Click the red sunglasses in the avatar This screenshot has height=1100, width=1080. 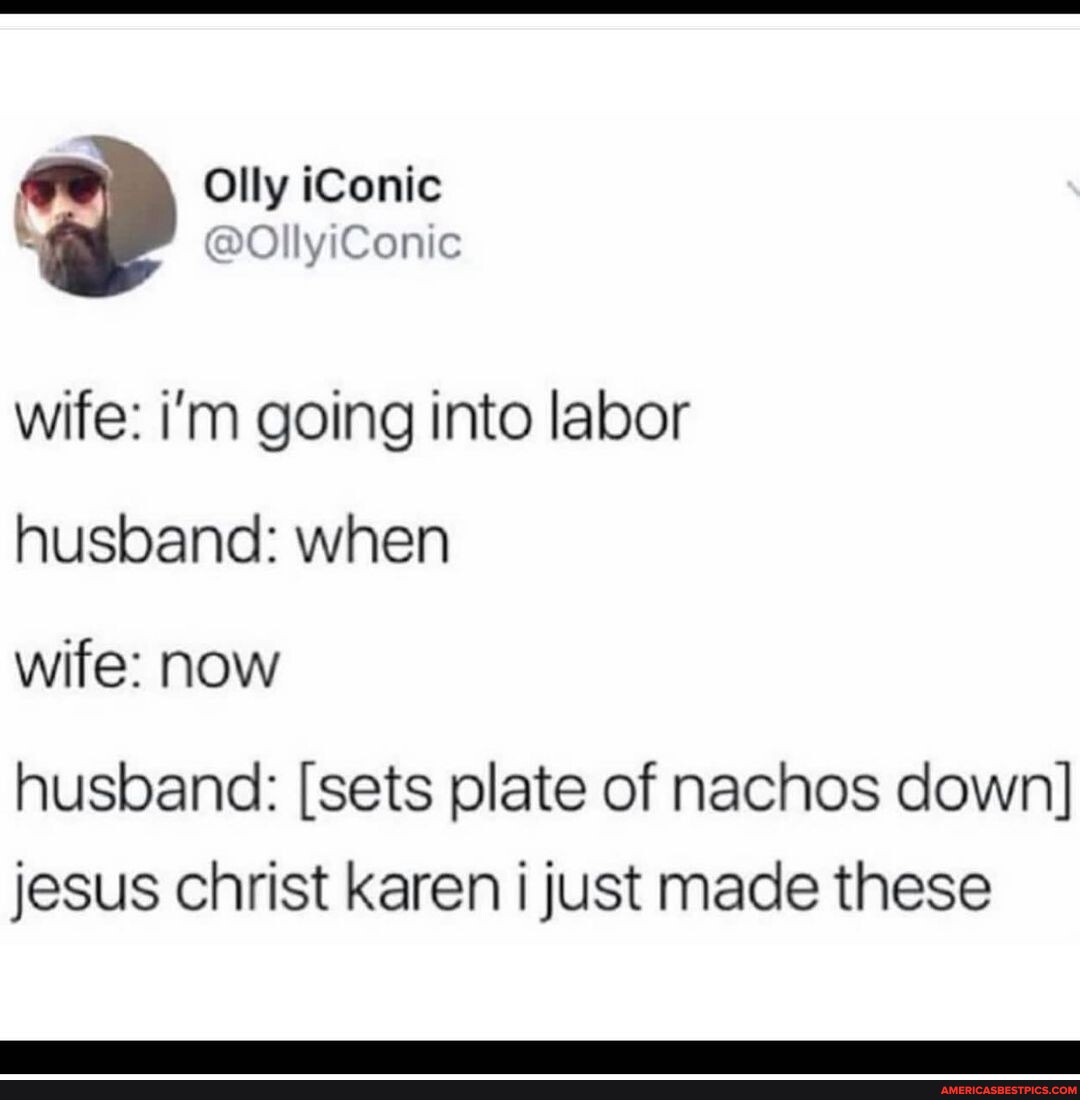(62, 189)
